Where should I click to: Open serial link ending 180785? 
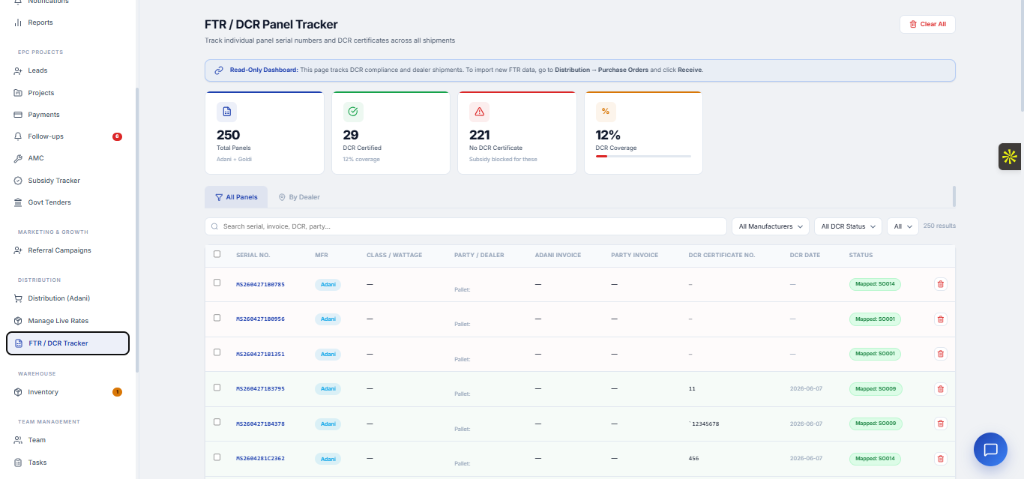tap(261, 284)
